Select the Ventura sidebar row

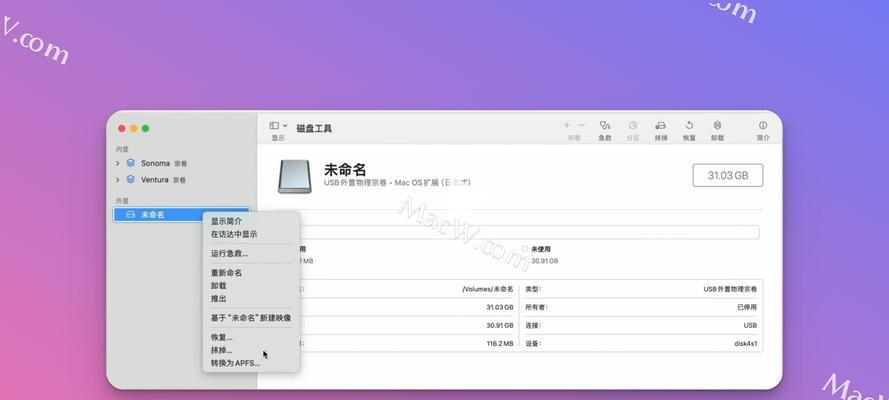(x=181, y=180)
